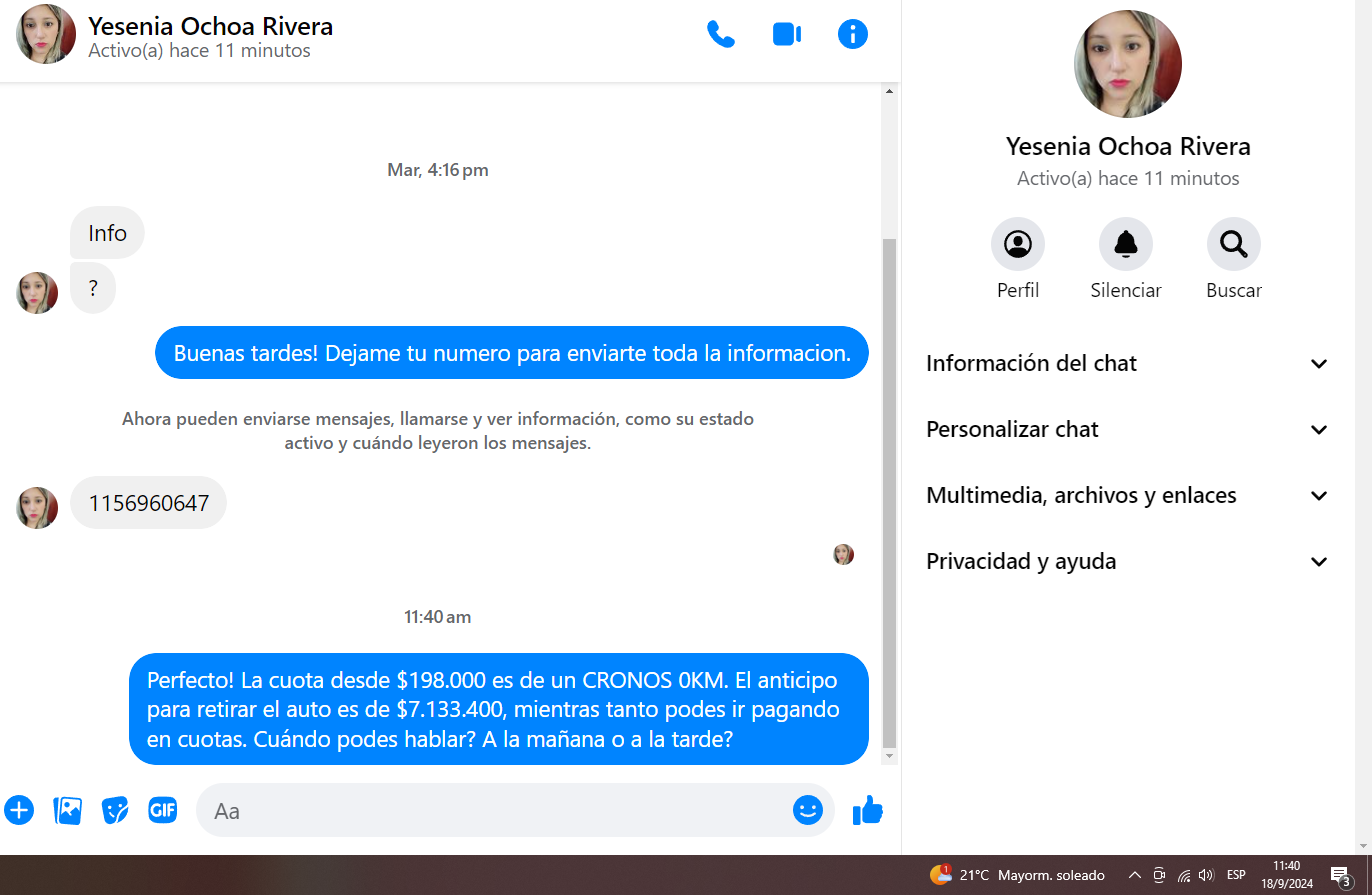The height and width of the screenshot is (895, 1372).
Task: Click the chat scrollbar up arrow
Action: pos(889,92)
